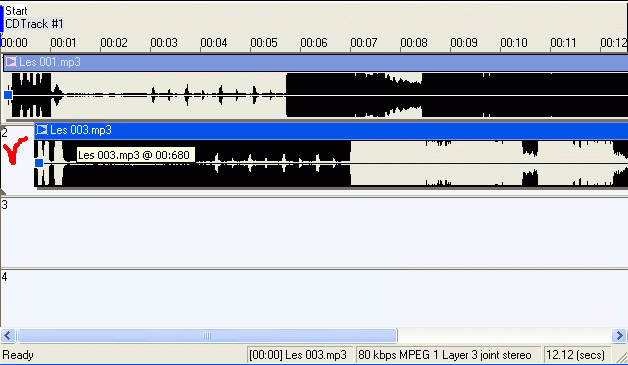Image resolution: width=628 pixels, height=365 pixels.
Task: Select the Les 001.mp3 clip title bar
Action: point(316,63)
